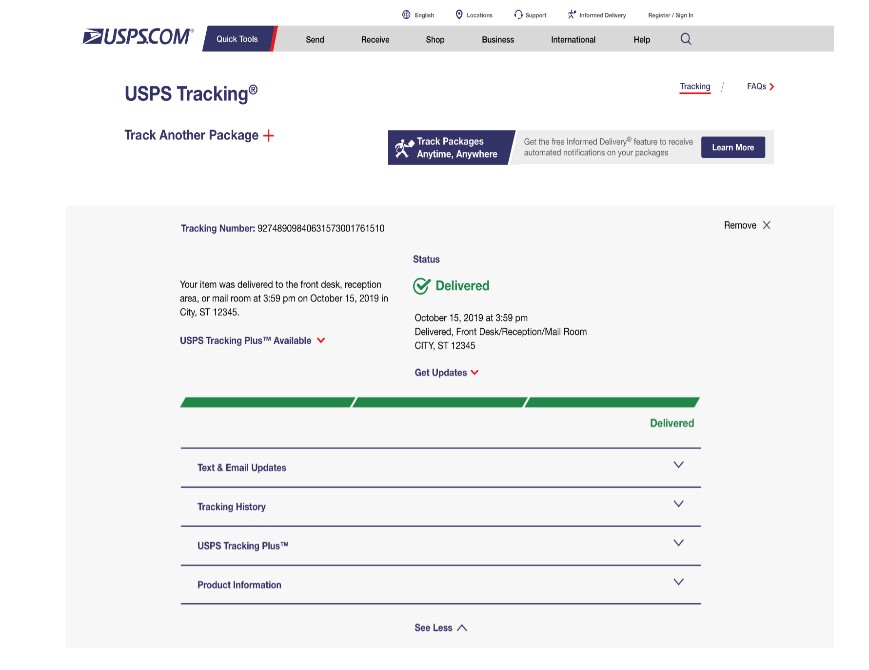
Task: Click the X icon next to Remove
Action: (x=766, y=225)
